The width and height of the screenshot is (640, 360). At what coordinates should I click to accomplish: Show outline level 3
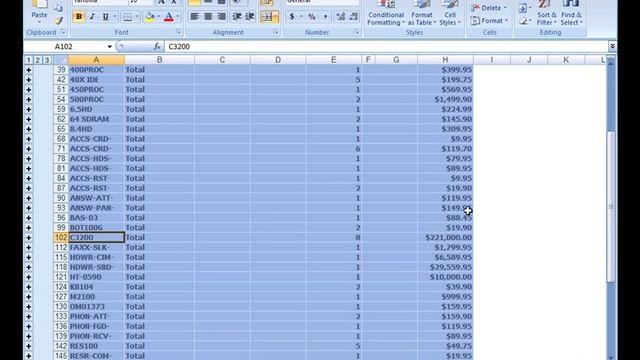(x=47, y=60)
